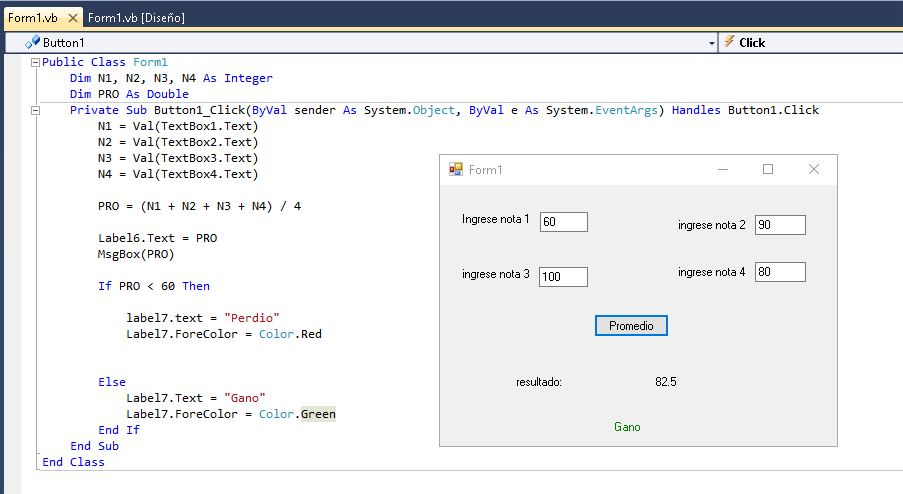The width and height of the screenshot is (903, 494).
Task: Click the nota 4 input showing 80
Action: (780, 272)
